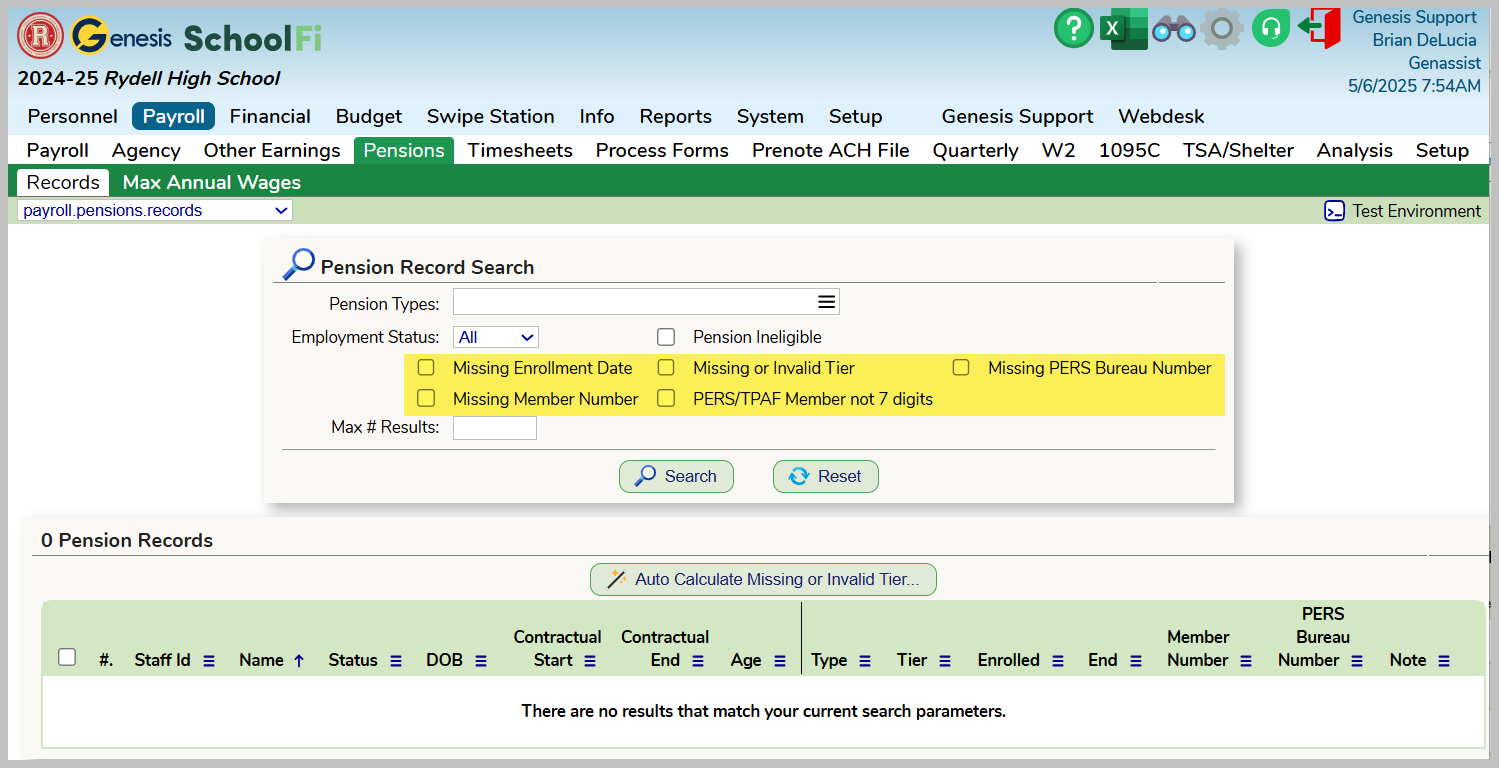Enable the Missing Enrollment Date filter
This screenshot has width=1499, height=768.
coord(426,367)
